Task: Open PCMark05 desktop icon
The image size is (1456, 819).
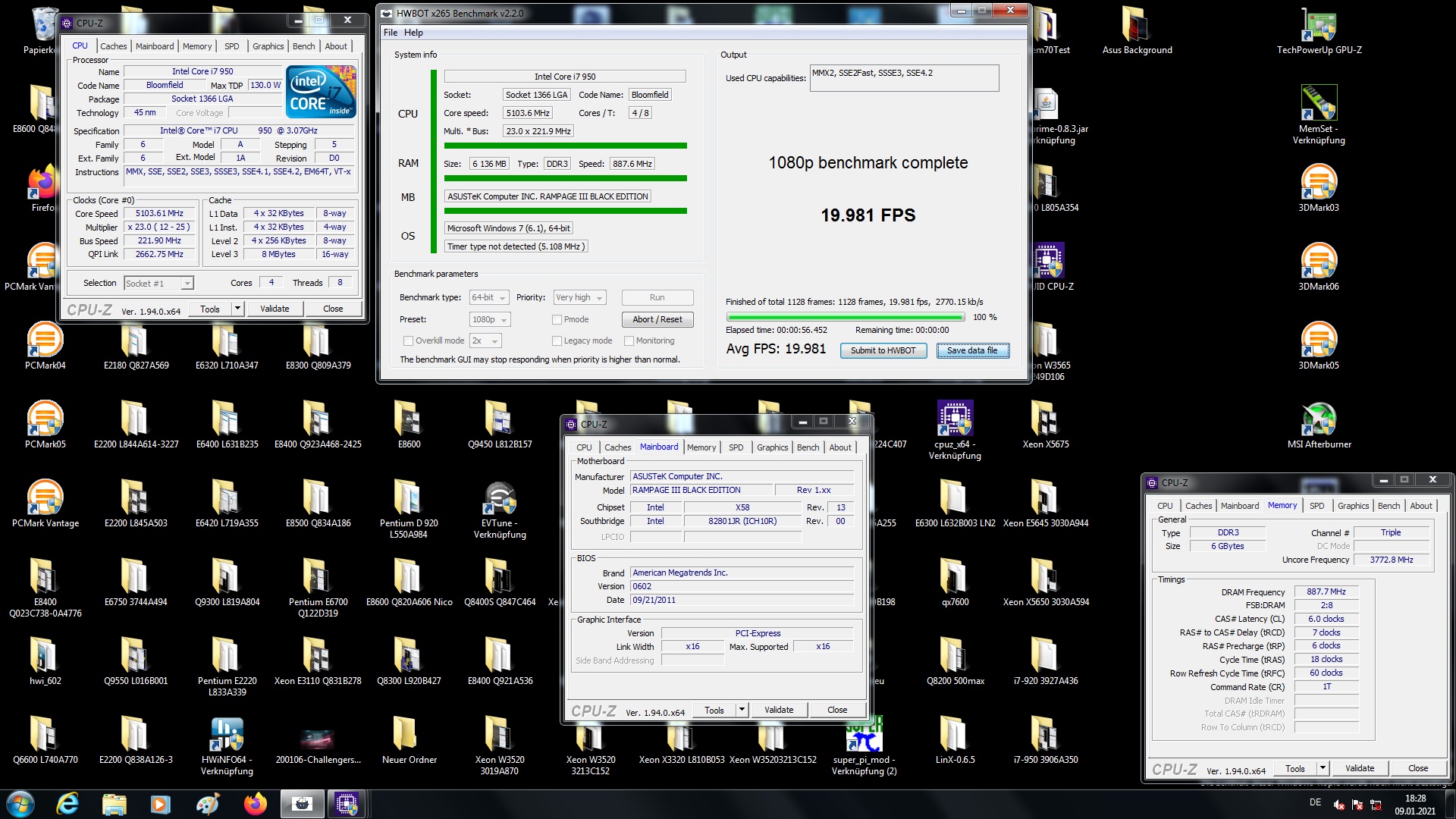Action: [x=45, y=425]
